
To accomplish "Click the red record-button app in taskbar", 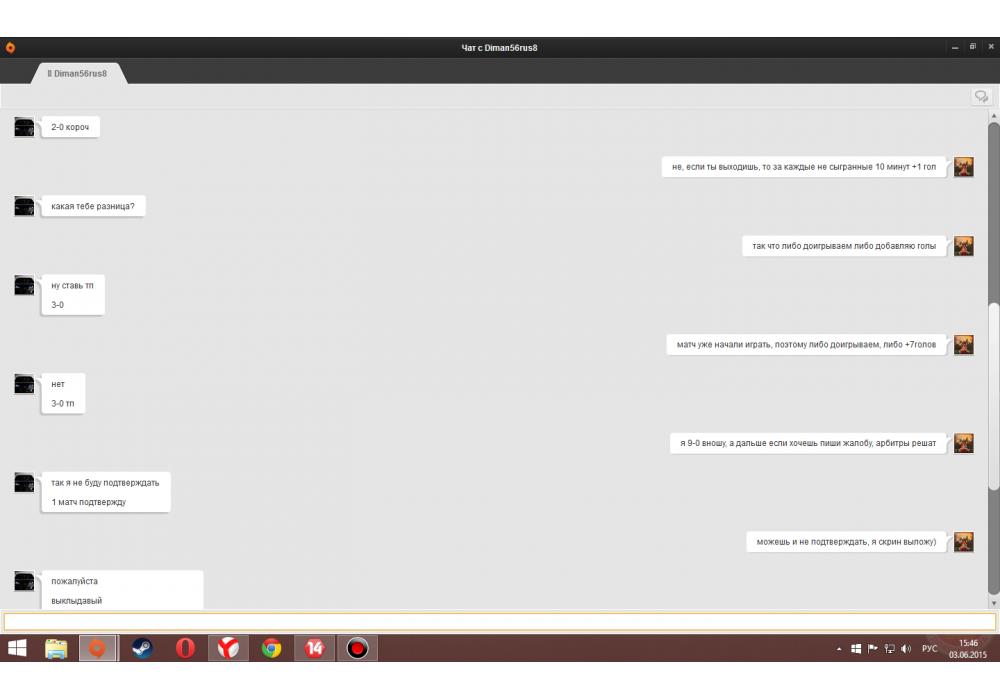I will click(x=357, y=649).
